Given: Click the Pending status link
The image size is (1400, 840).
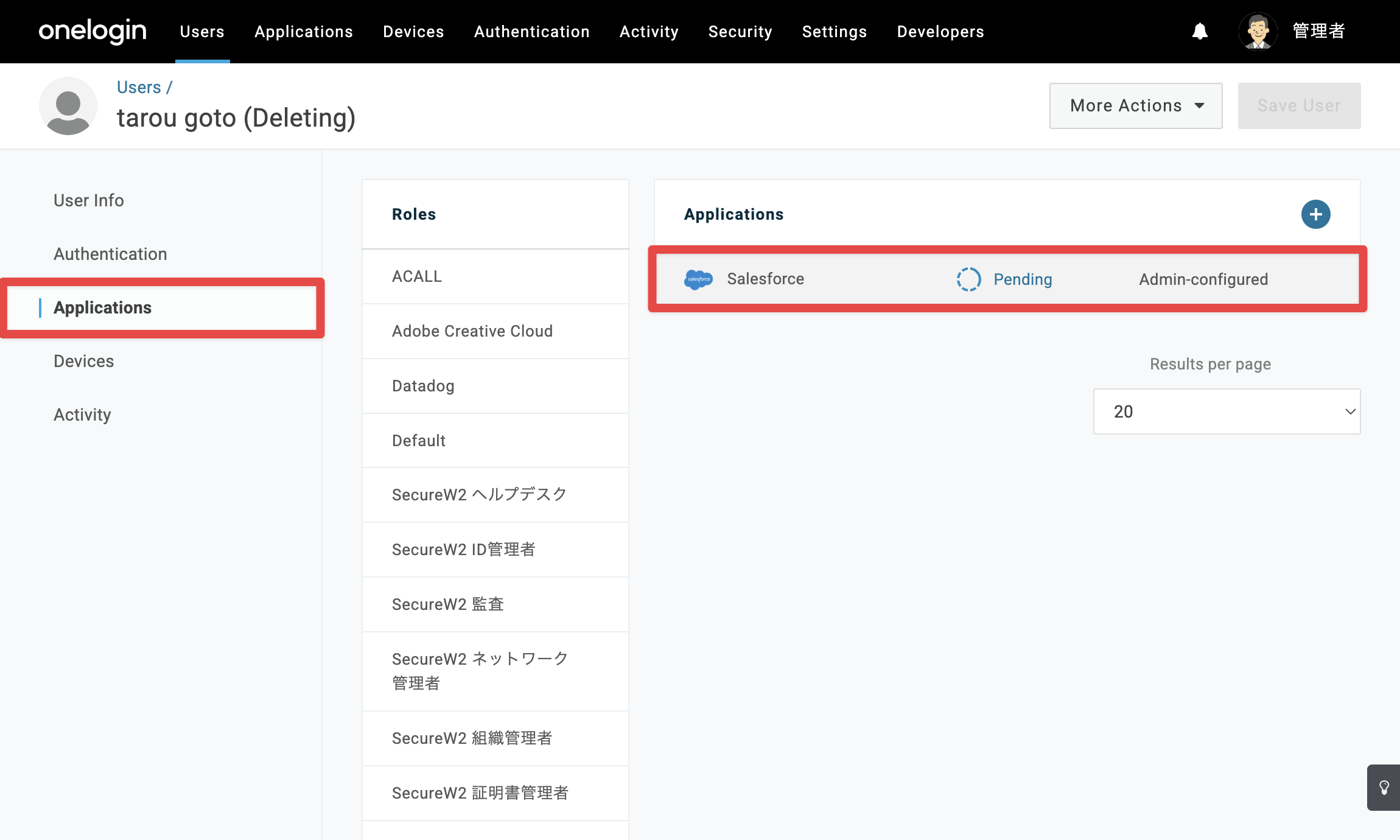Looking at the screenshot, I should pyautogui.click(x=1023, y=279).
